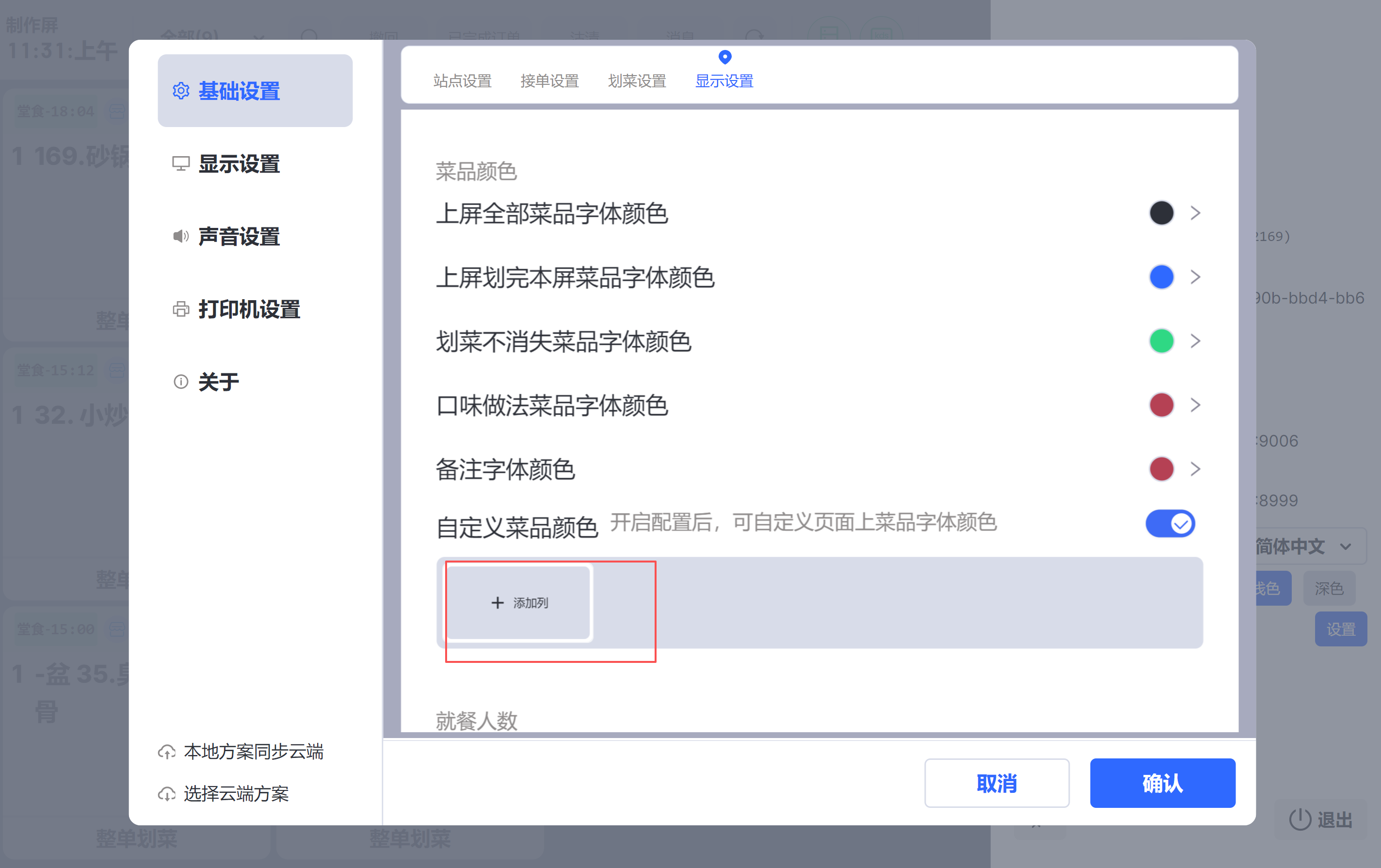
Task: Expand 上屏全部菜品字体颜色 chevron arrow
Action: pyautogui.click(x=1195, y=213)
